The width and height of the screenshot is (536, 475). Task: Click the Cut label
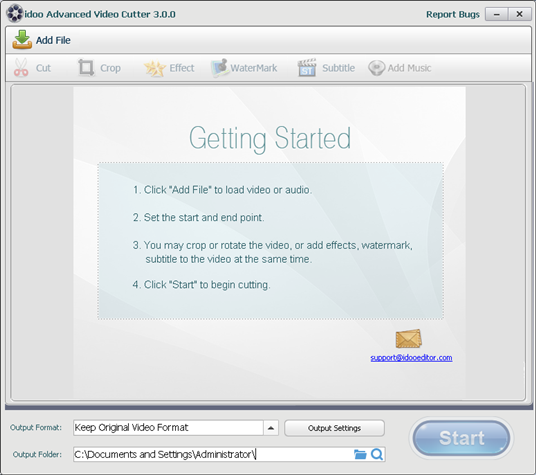(43, 68)
